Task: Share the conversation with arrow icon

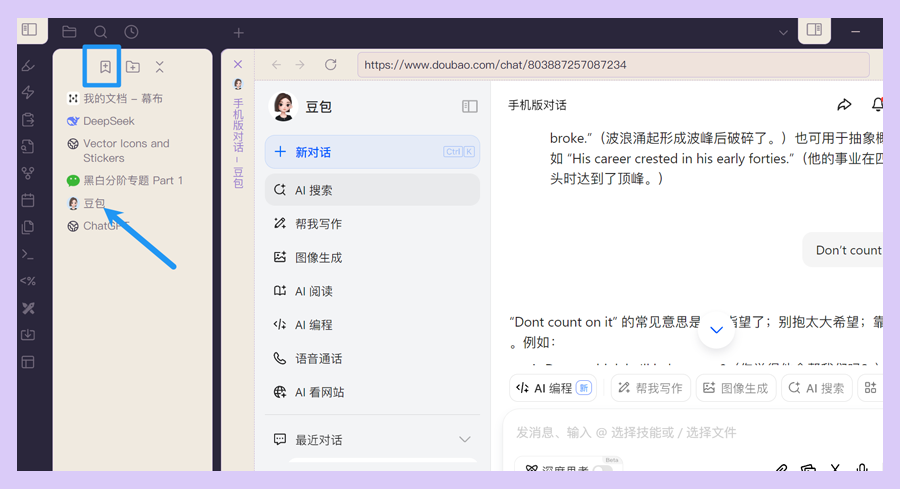Action: click(844, 104)
